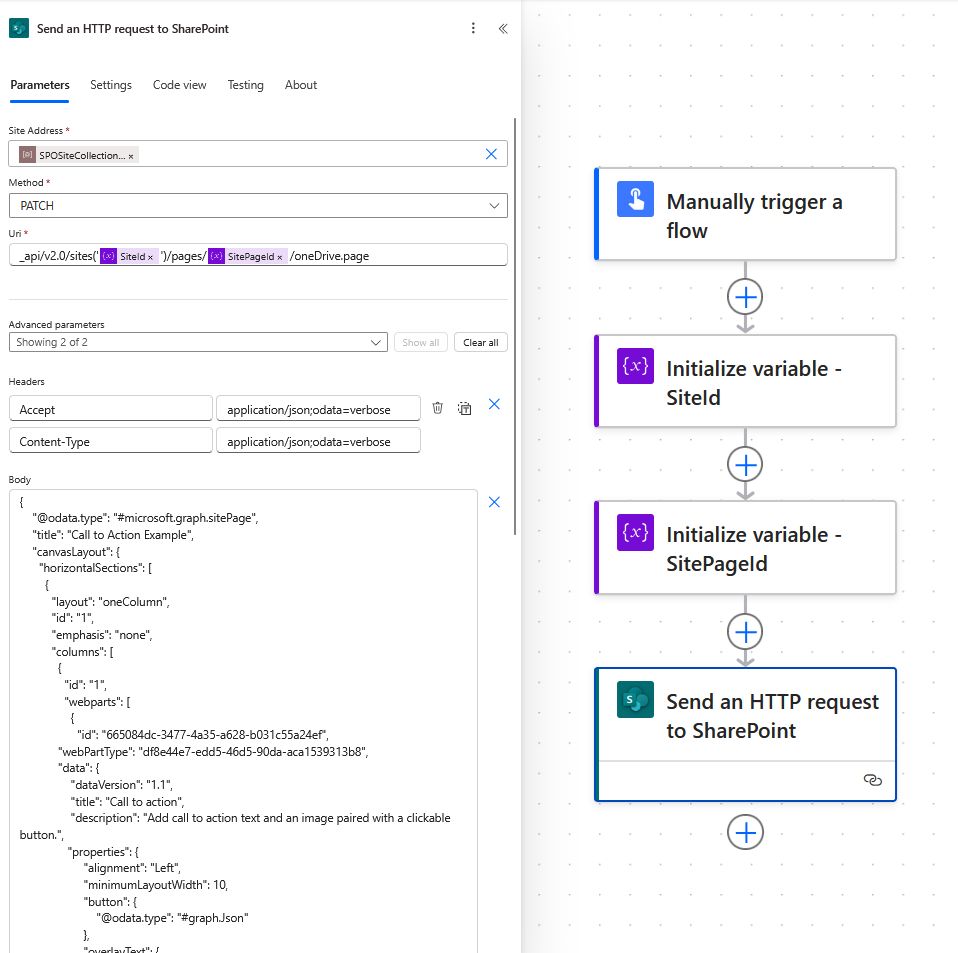The height and width of the screenshot is (953, 958).
Task: Click the Accept header value field
Action: 318,409
